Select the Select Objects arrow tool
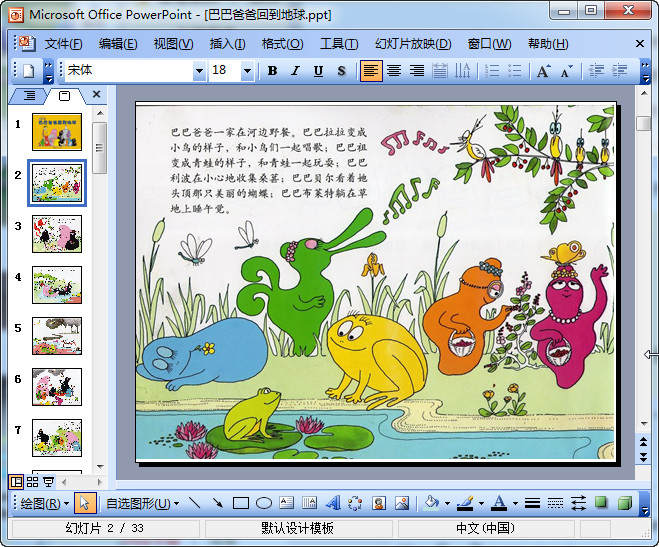 85,503
